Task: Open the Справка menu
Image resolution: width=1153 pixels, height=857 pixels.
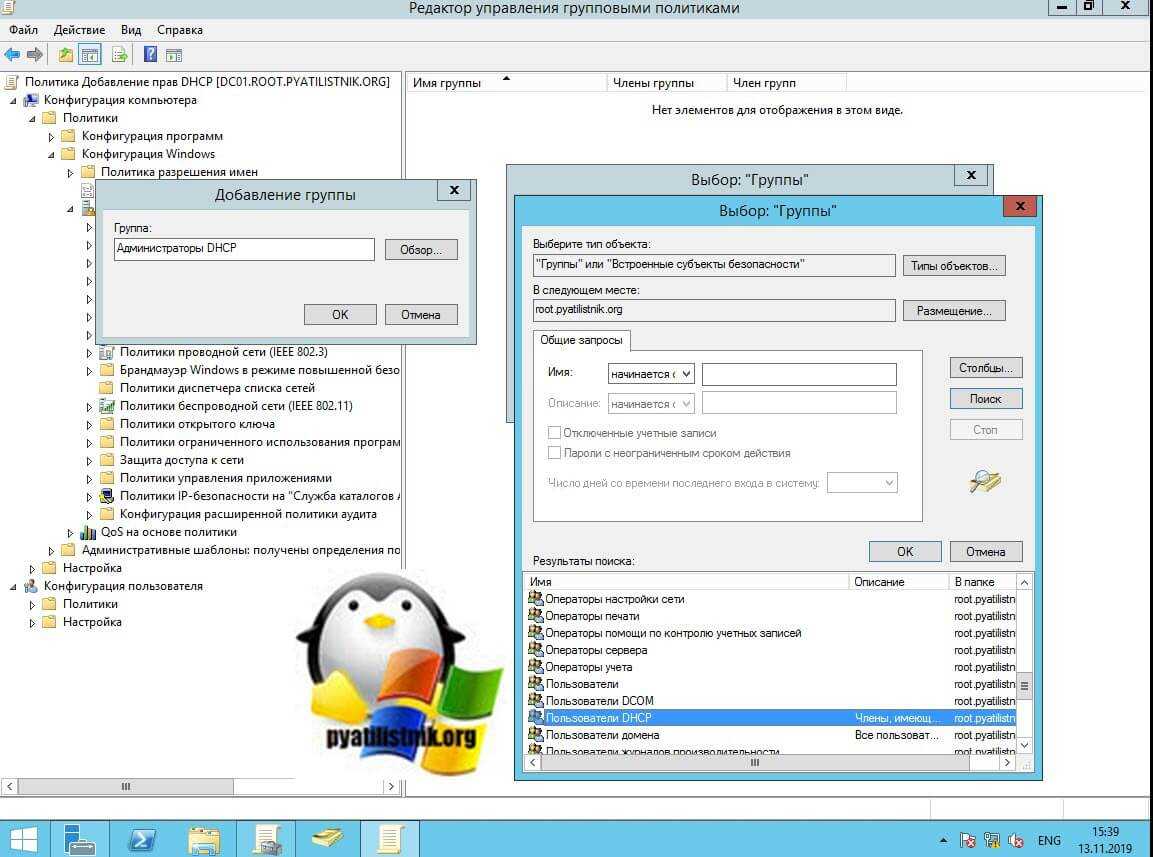Action: coord(179,30)
